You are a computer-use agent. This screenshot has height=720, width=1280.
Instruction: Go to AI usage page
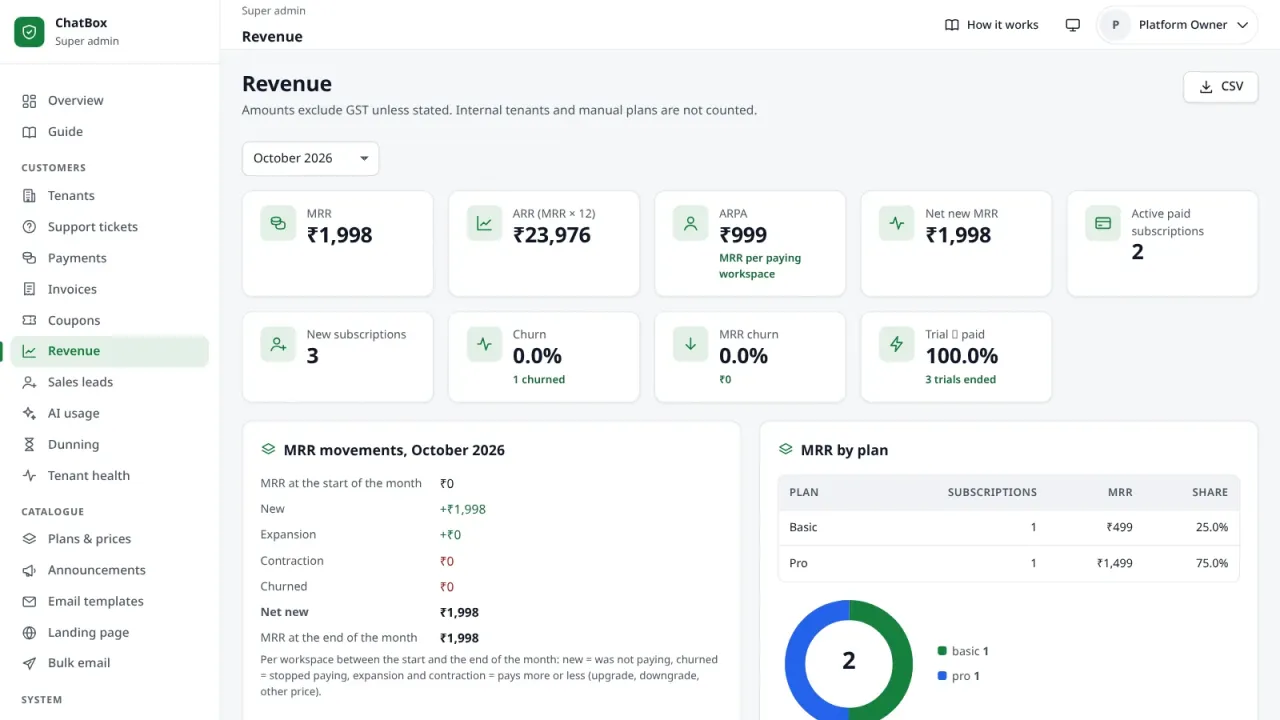tap(109, 413)
